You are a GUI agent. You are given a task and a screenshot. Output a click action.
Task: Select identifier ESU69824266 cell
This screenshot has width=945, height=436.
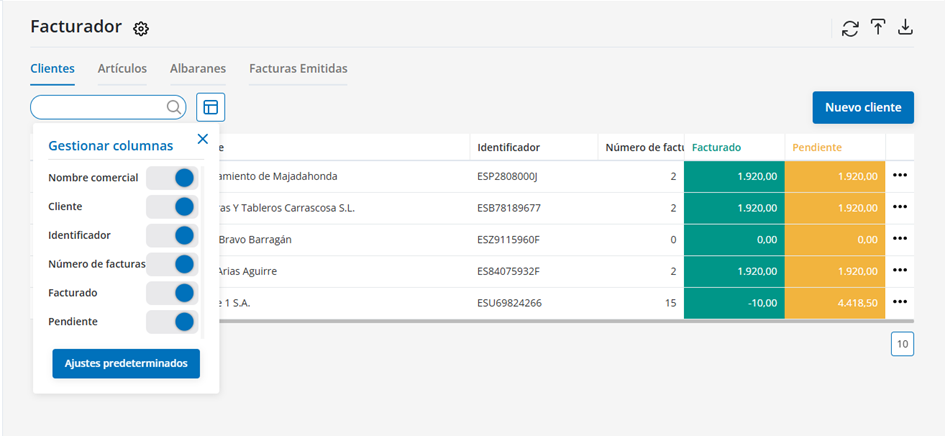click(x=534, y=303)
